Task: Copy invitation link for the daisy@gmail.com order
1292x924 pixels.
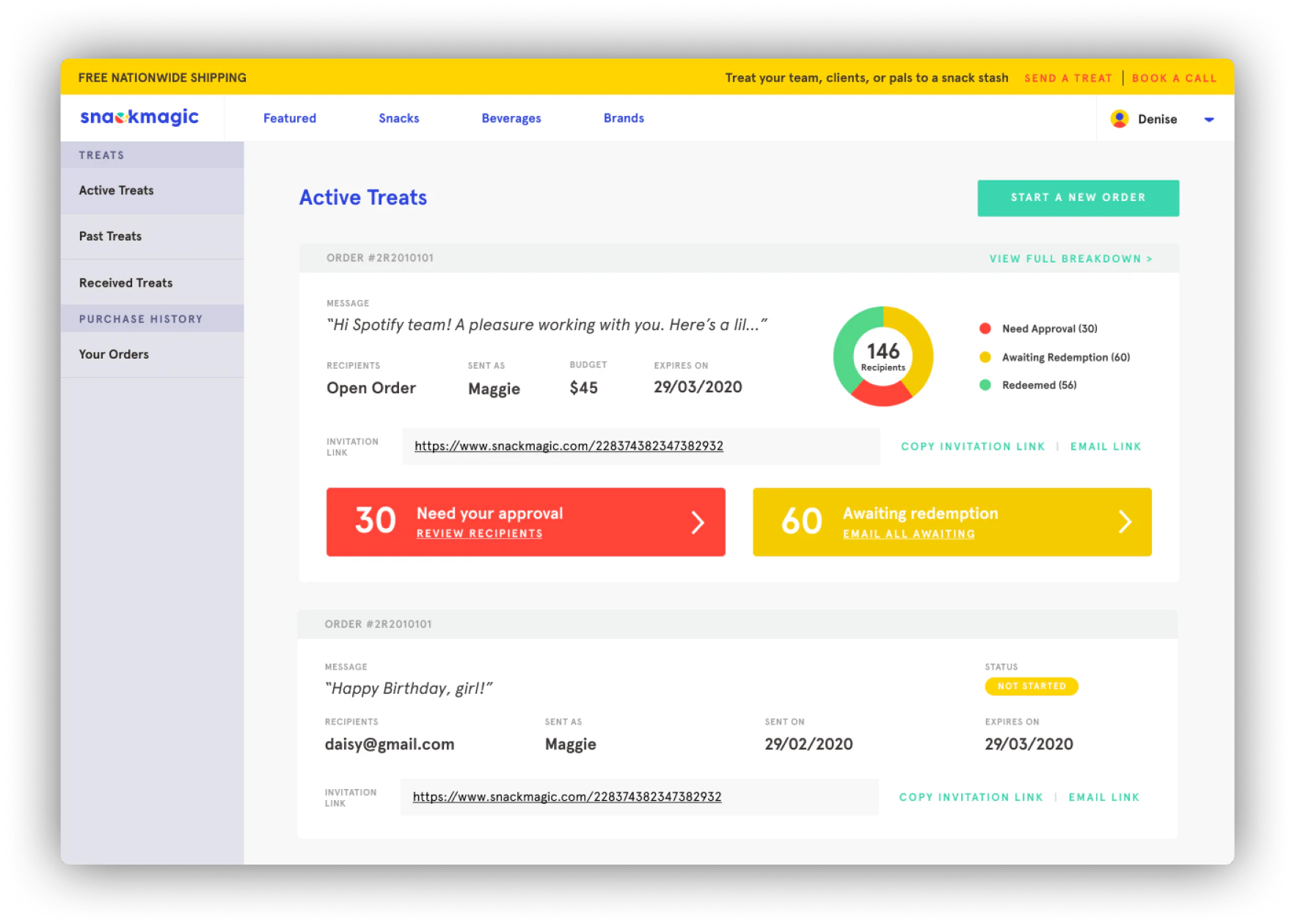Action: click(x=971, y=797)
